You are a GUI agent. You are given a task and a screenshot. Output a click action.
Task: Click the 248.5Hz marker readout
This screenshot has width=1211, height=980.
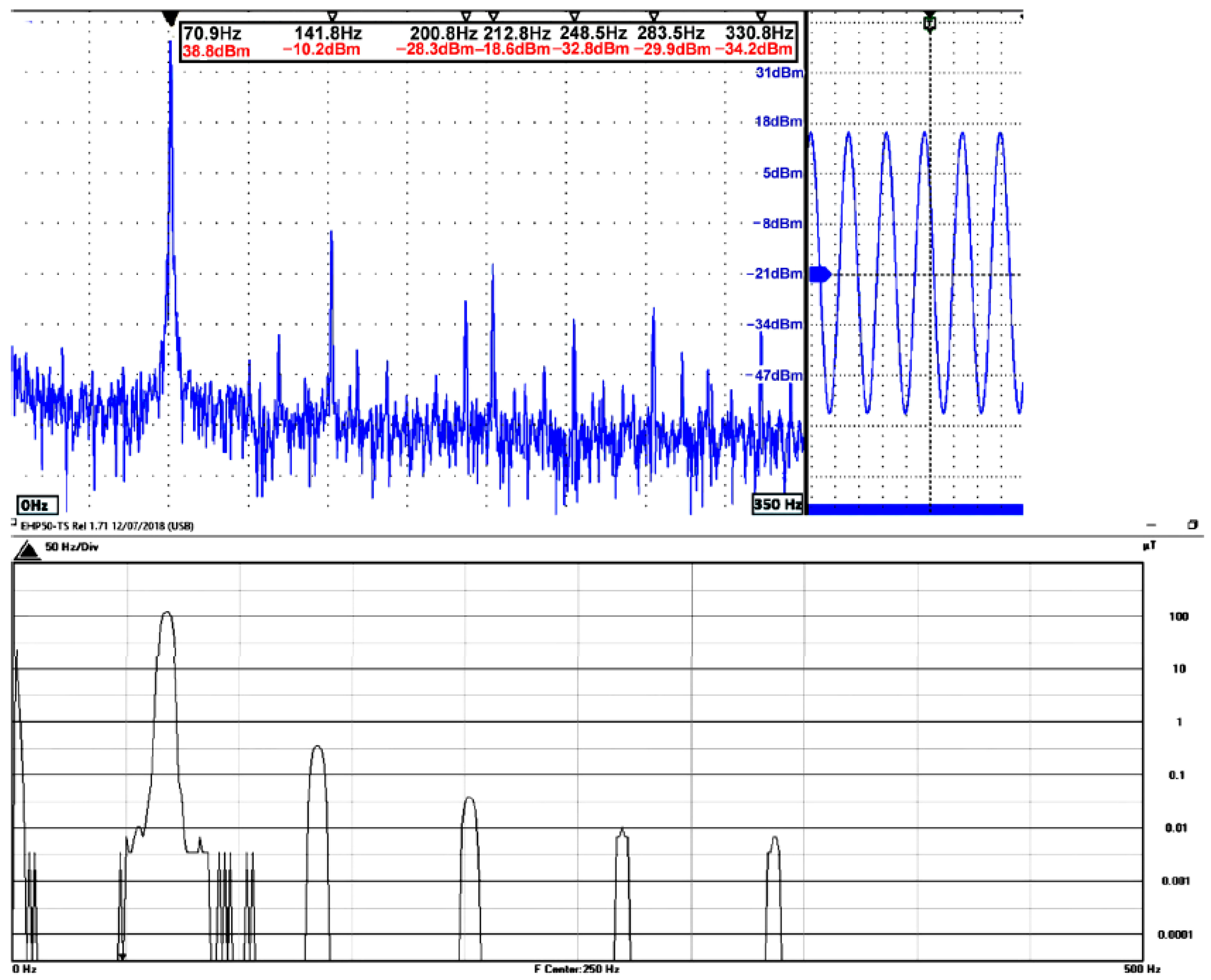[593, 33]
